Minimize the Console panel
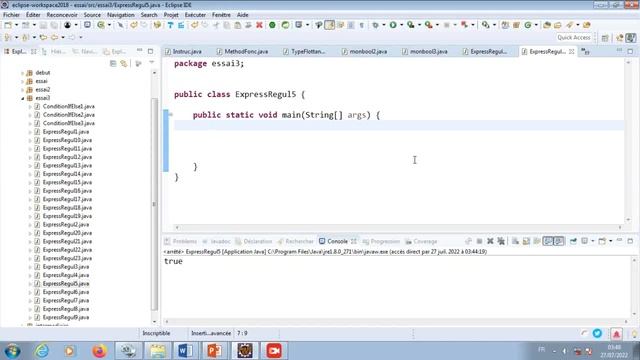The image size is (640, 360). (619, 241)
